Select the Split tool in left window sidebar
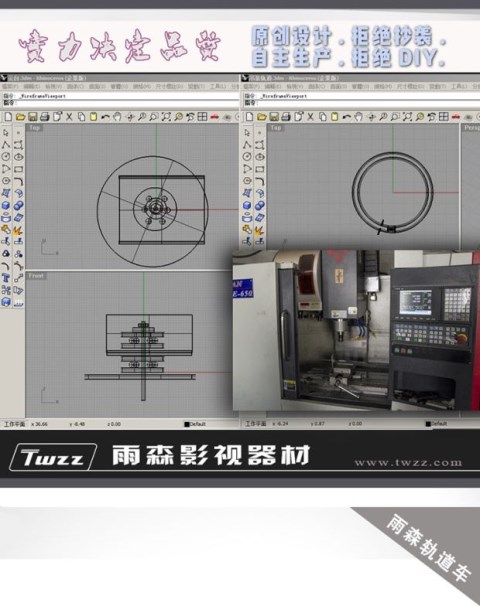Image resolution: width=480 pixels, height=613 pixels. [x=18, y=242]
